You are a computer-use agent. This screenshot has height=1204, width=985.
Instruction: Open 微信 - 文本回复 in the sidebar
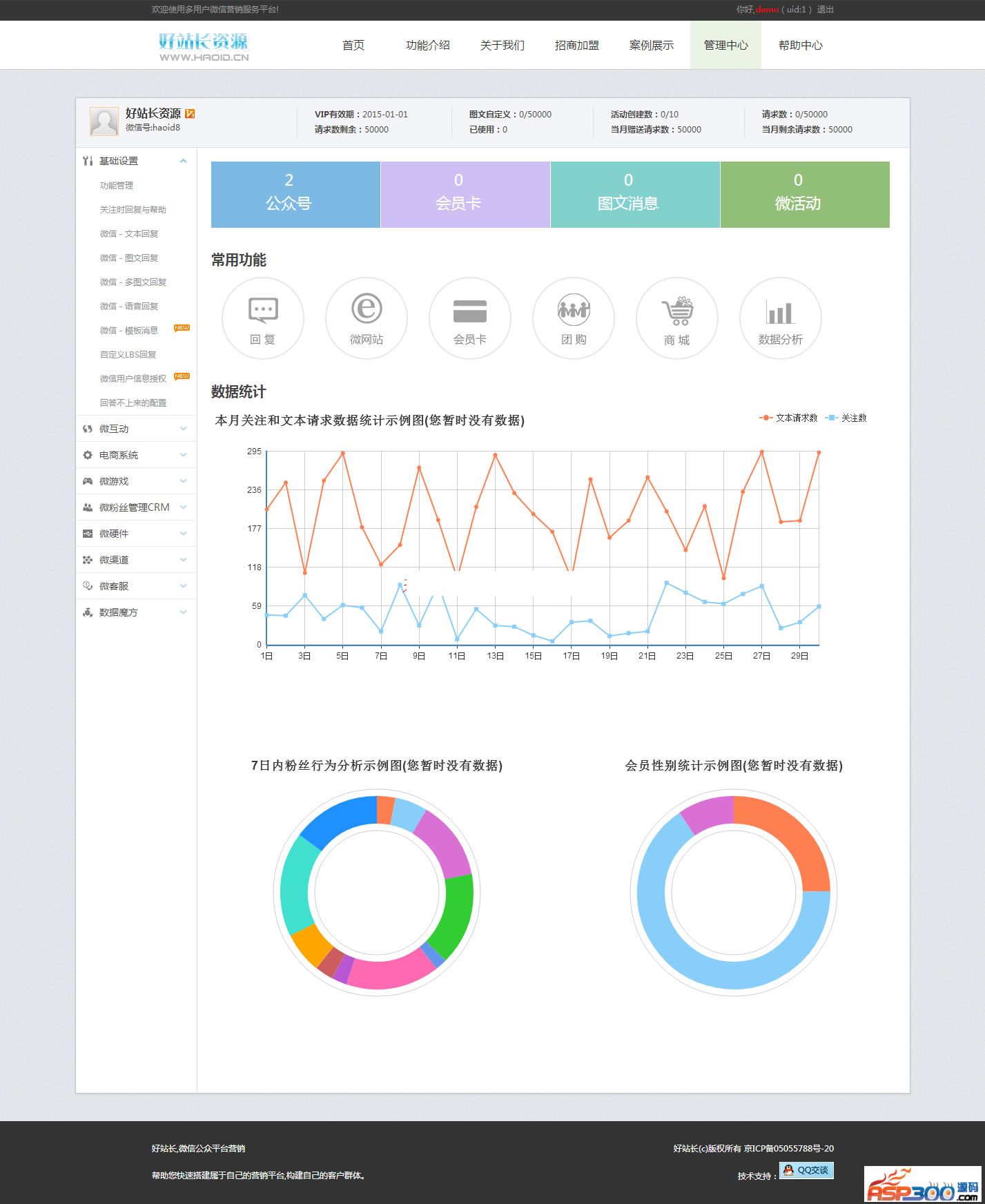(x=129, y=233)
